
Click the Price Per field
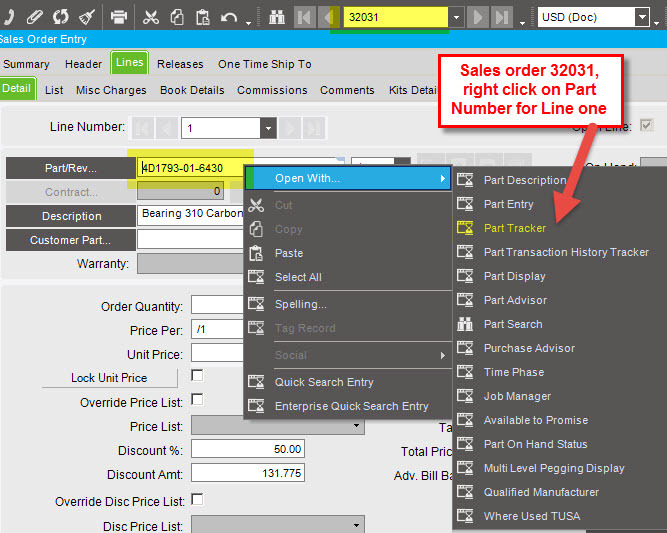218,329
